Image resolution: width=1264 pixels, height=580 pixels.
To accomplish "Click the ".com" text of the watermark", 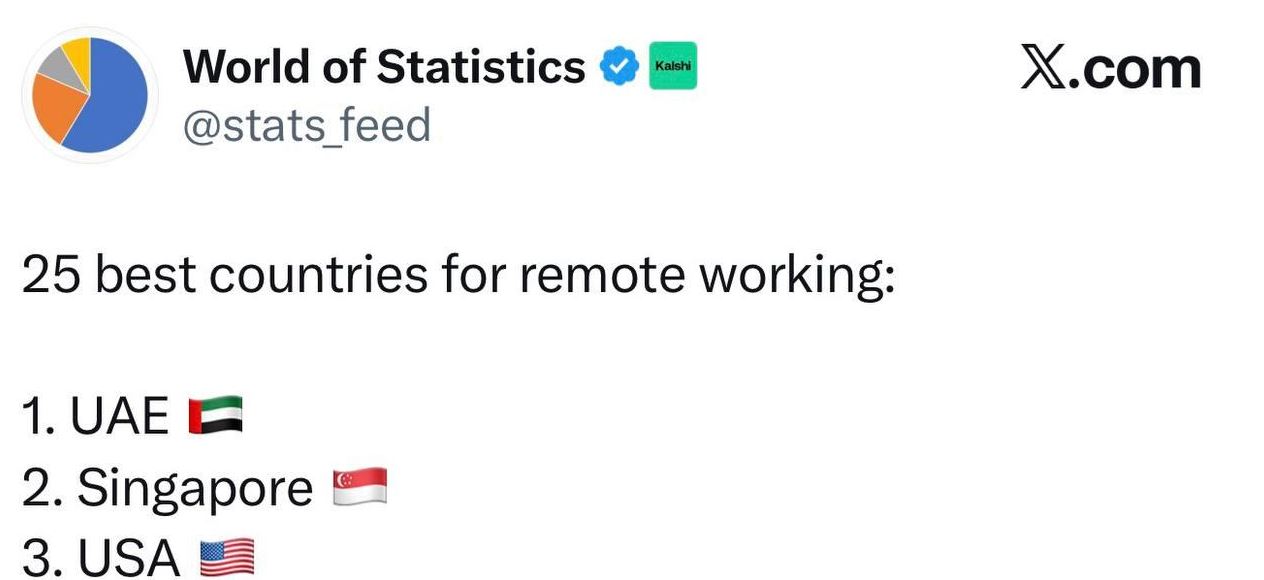I will coord(1137,68).
